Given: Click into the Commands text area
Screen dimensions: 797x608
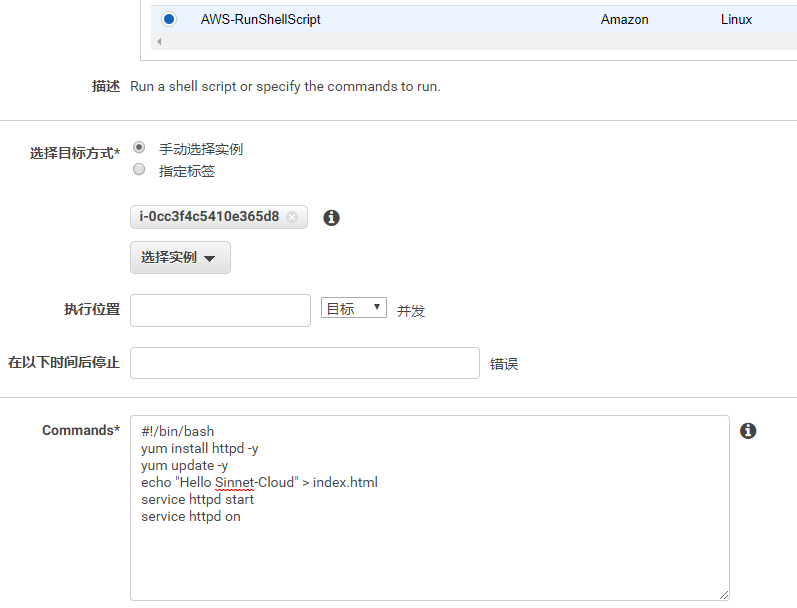Looking at the screenshot, I should coord(430,508).
